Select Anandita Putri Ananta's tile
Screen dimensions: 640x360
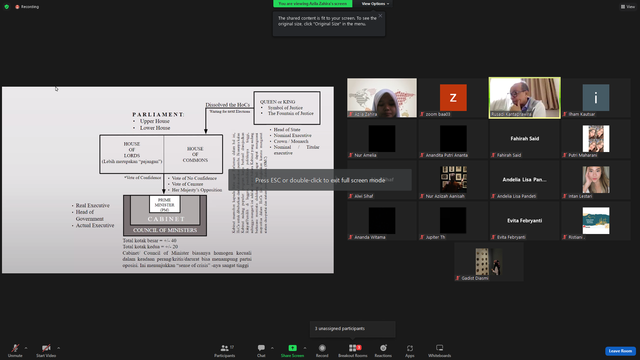tap(453, 139)
